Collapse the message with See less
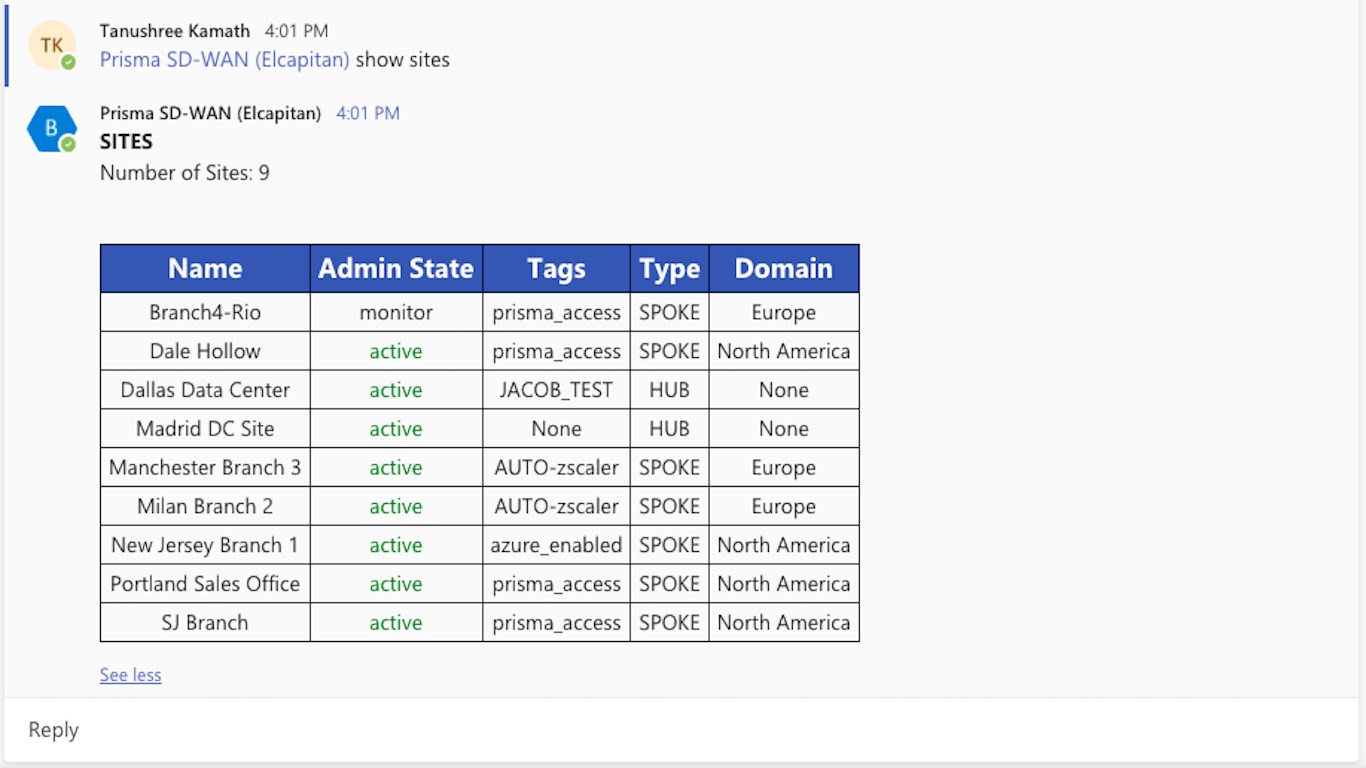1366x768 pixels. [130, 675]
